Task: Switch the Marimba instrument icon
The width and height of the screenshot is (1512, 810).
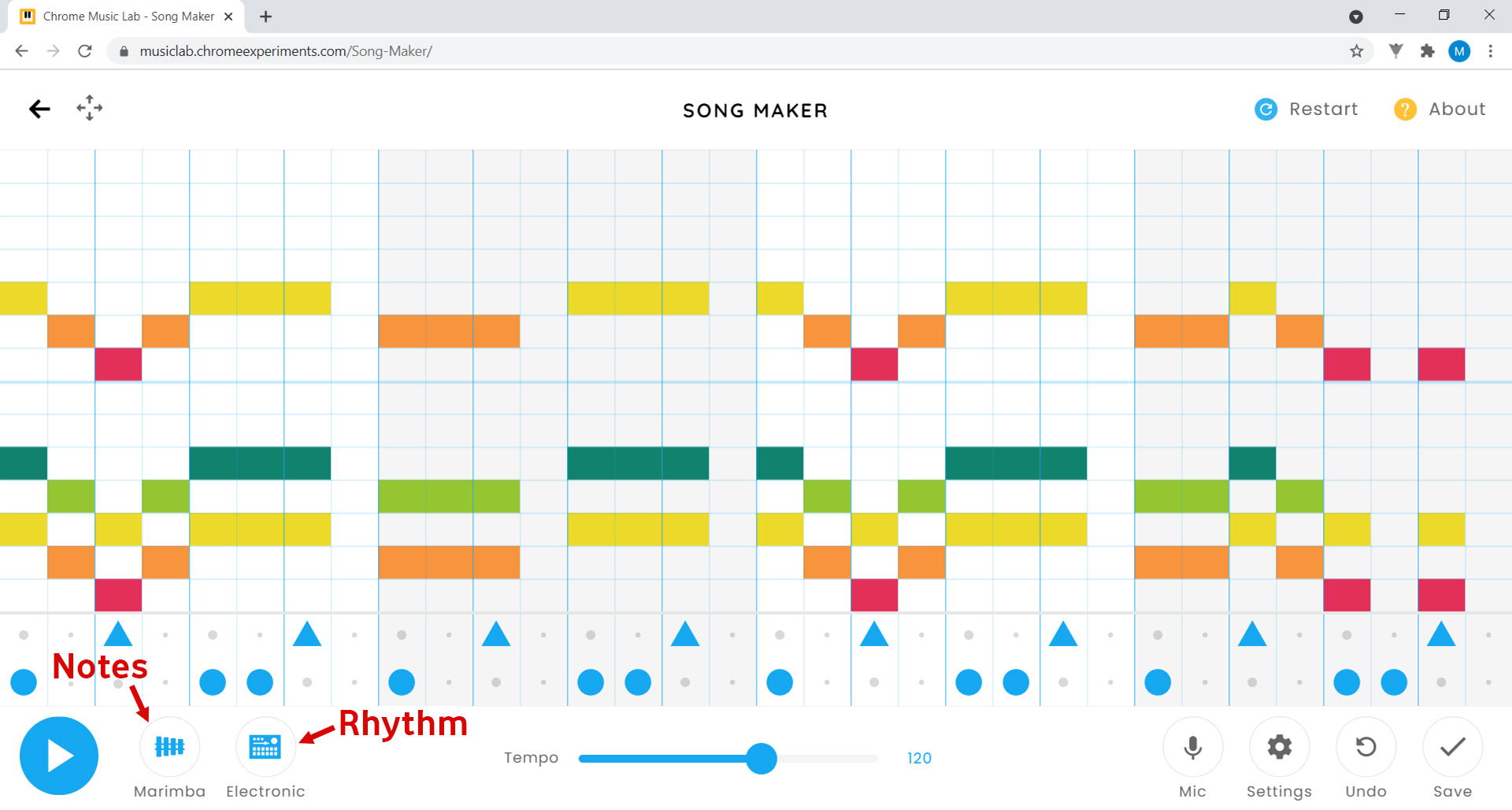Action: 169,746
